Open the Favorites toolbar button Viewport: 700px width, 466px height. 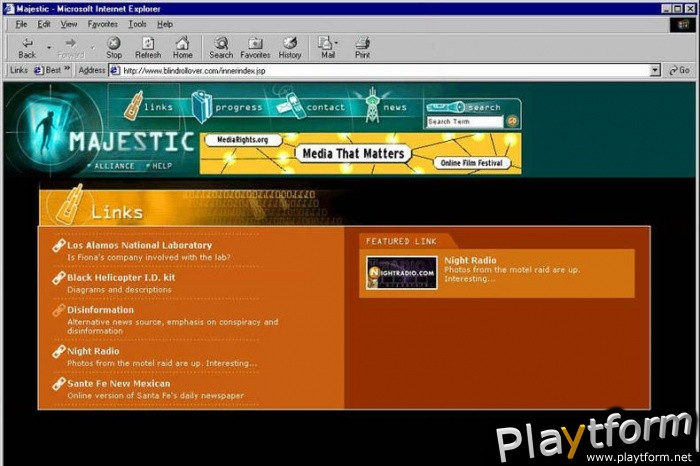255,48
